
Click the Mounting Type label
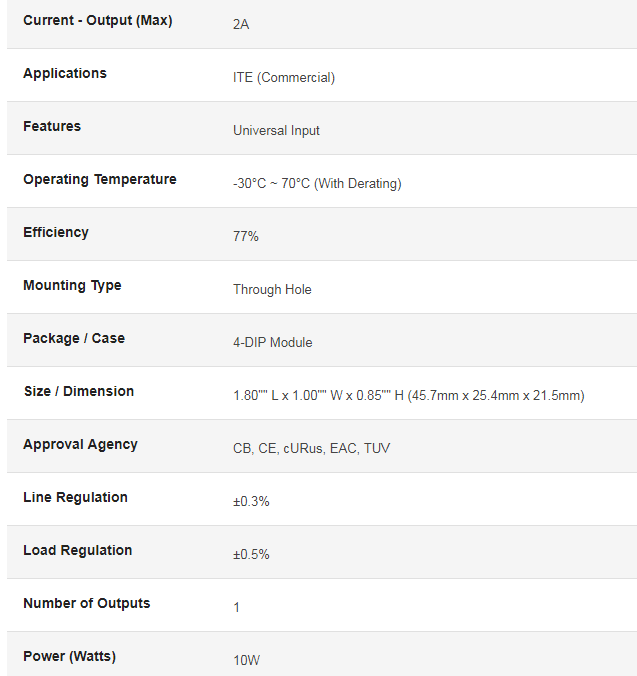(x=72, y=285)
